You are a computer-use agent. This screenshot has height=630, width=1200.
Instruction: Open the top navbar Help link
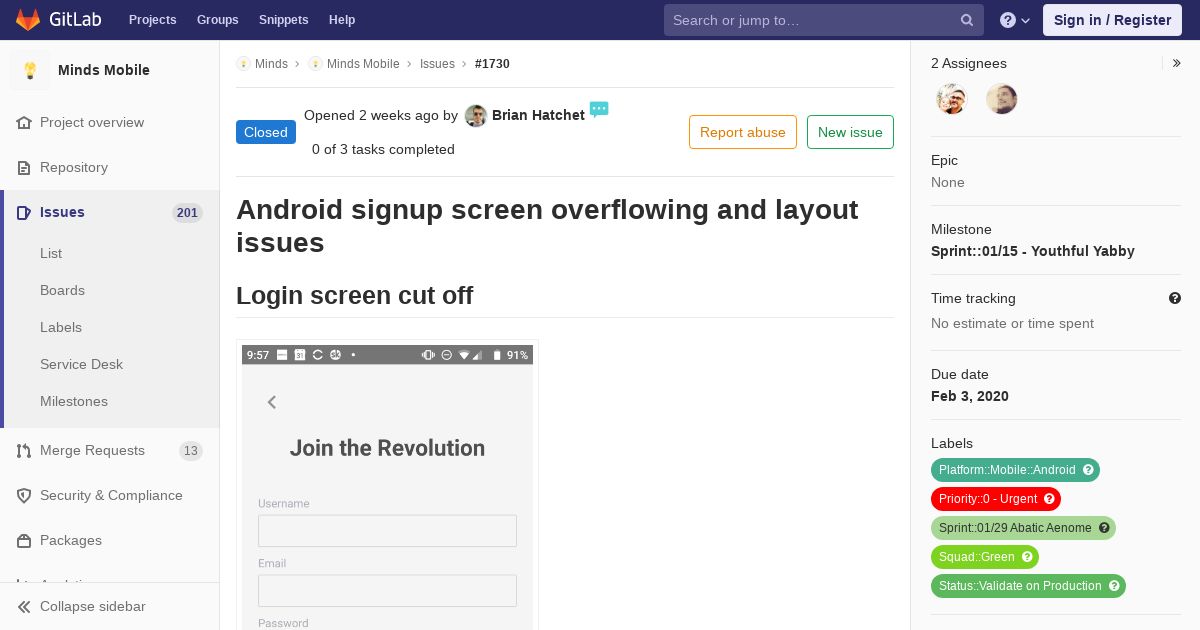(x=342, y=20)
